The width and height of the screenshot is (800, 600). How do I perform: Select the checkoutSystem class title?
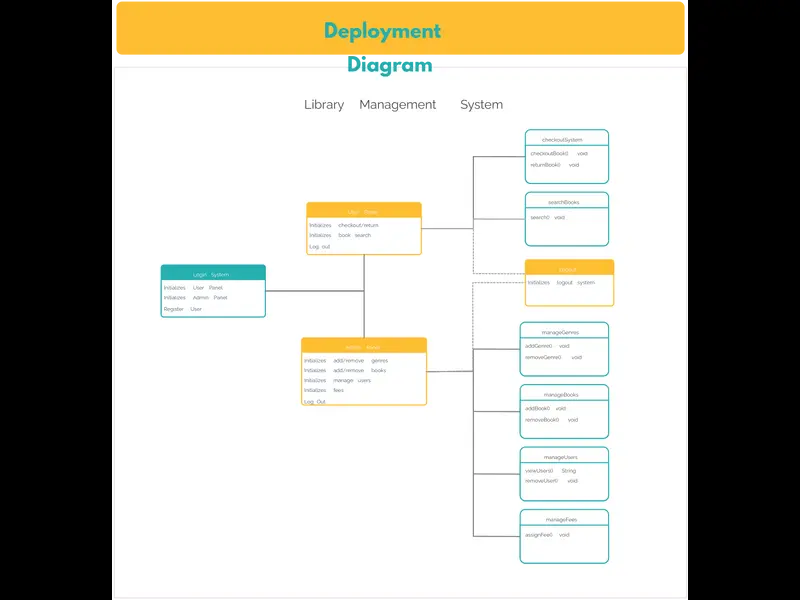coord(562,140)
